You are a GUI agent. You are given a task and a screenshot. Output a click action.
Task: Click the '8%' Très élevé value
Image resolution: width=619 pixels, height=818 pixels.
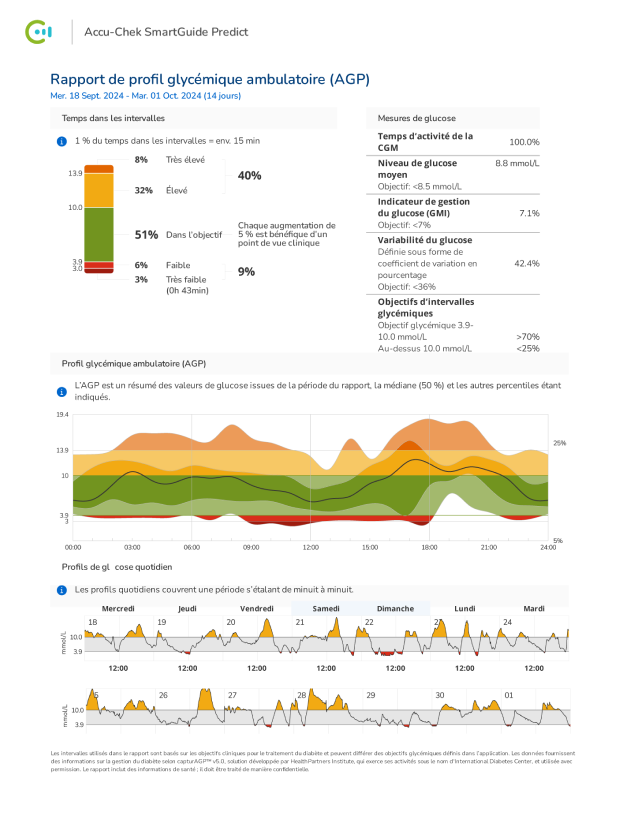[141, 160]
